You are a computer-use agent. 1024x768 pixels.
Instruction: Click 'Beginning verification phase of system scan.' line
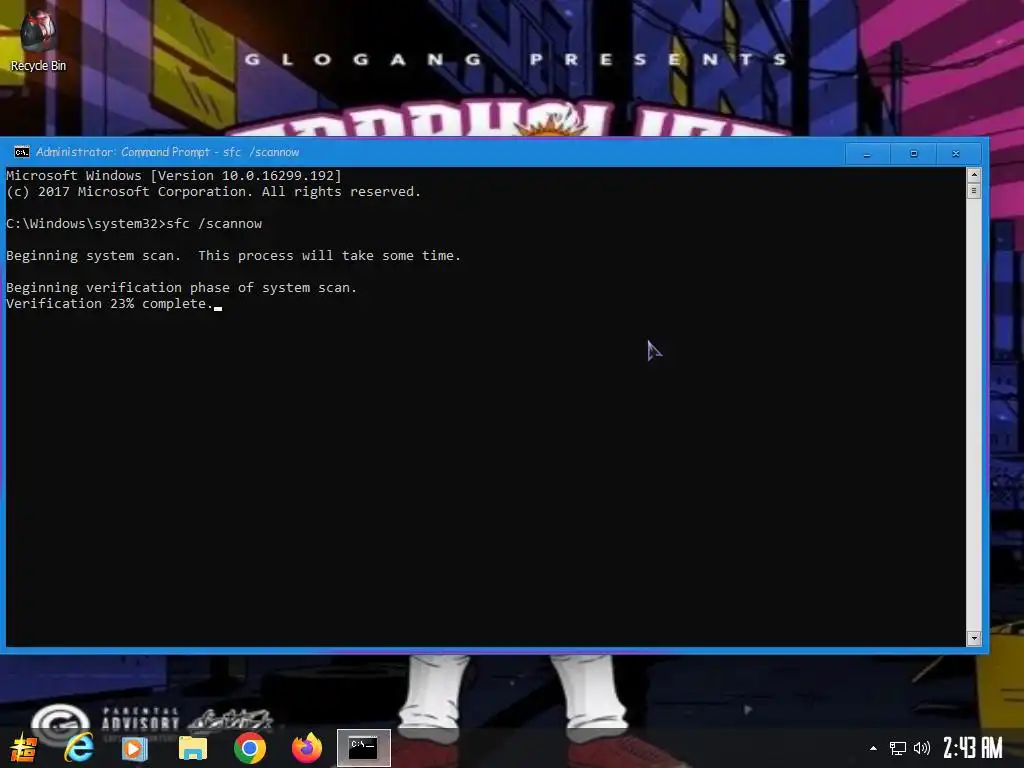(x=182, y=287)
